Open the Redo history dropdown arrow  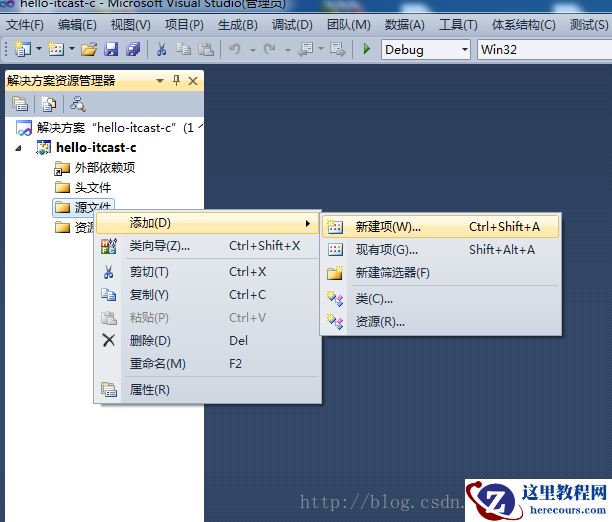point(287,50)
